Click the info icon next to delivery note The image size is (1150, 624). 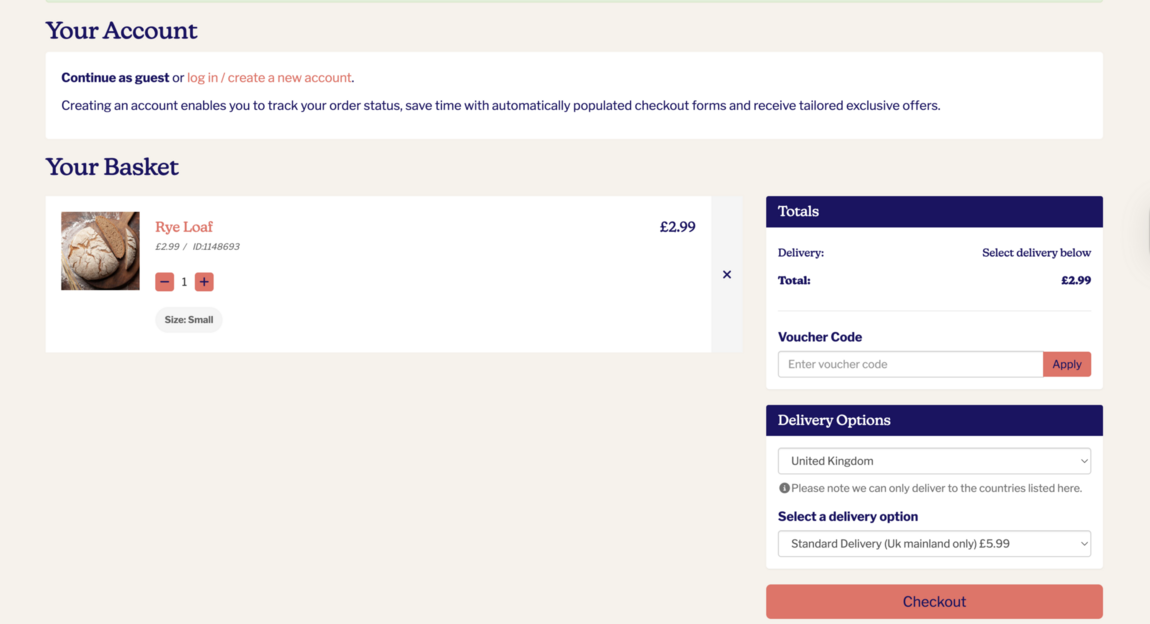pyautogui.click(x=784, y=487)
